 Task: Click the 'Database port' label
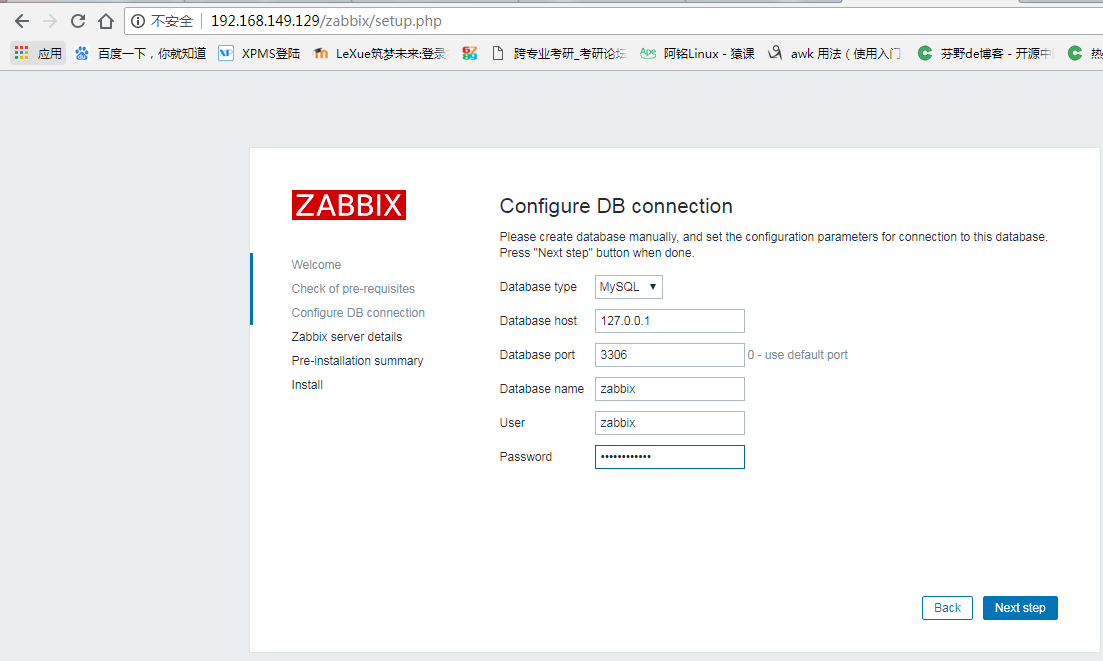(x=537, y=355)
